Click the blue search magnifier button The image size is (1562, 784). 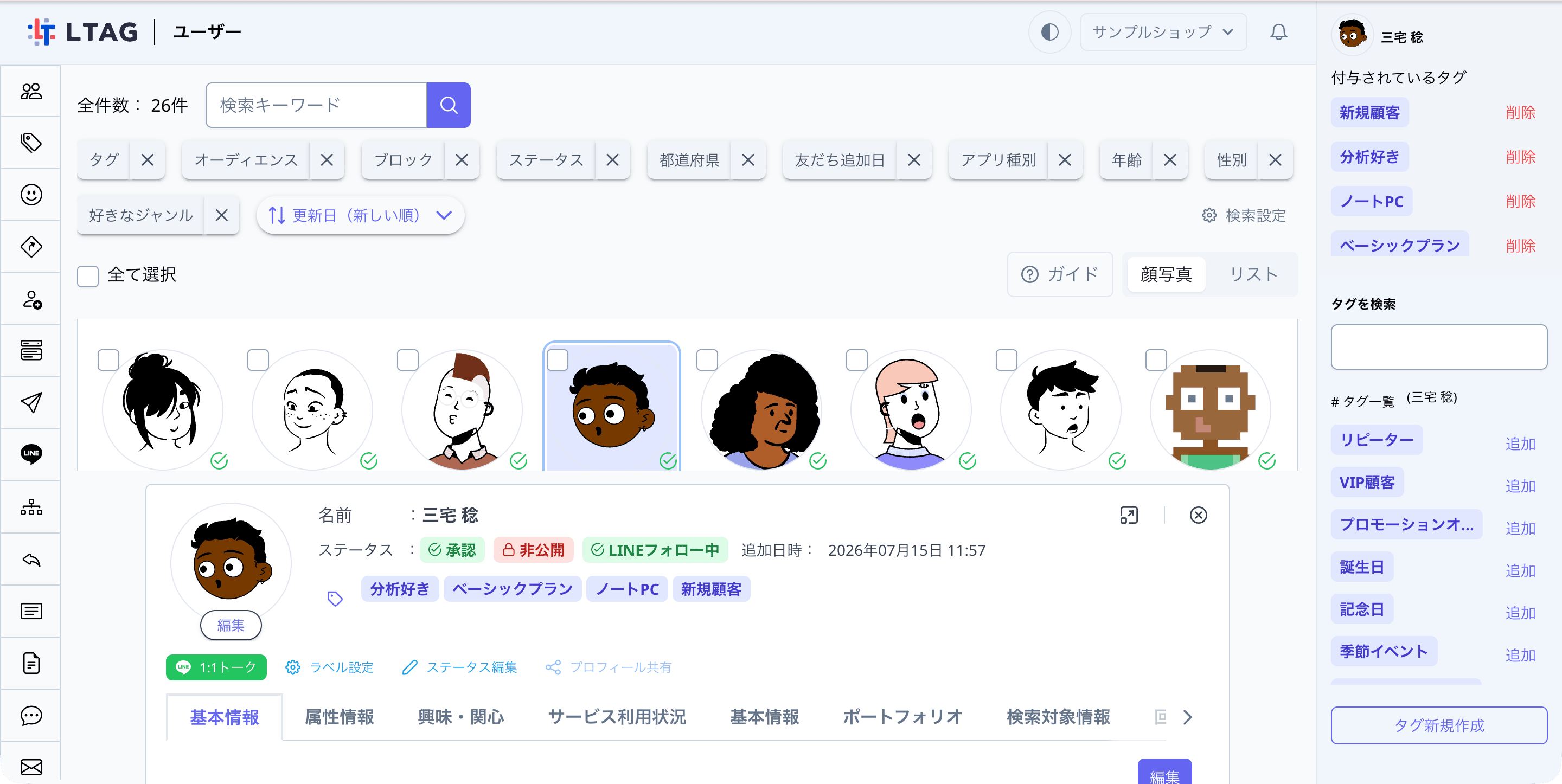coord(449,106)
